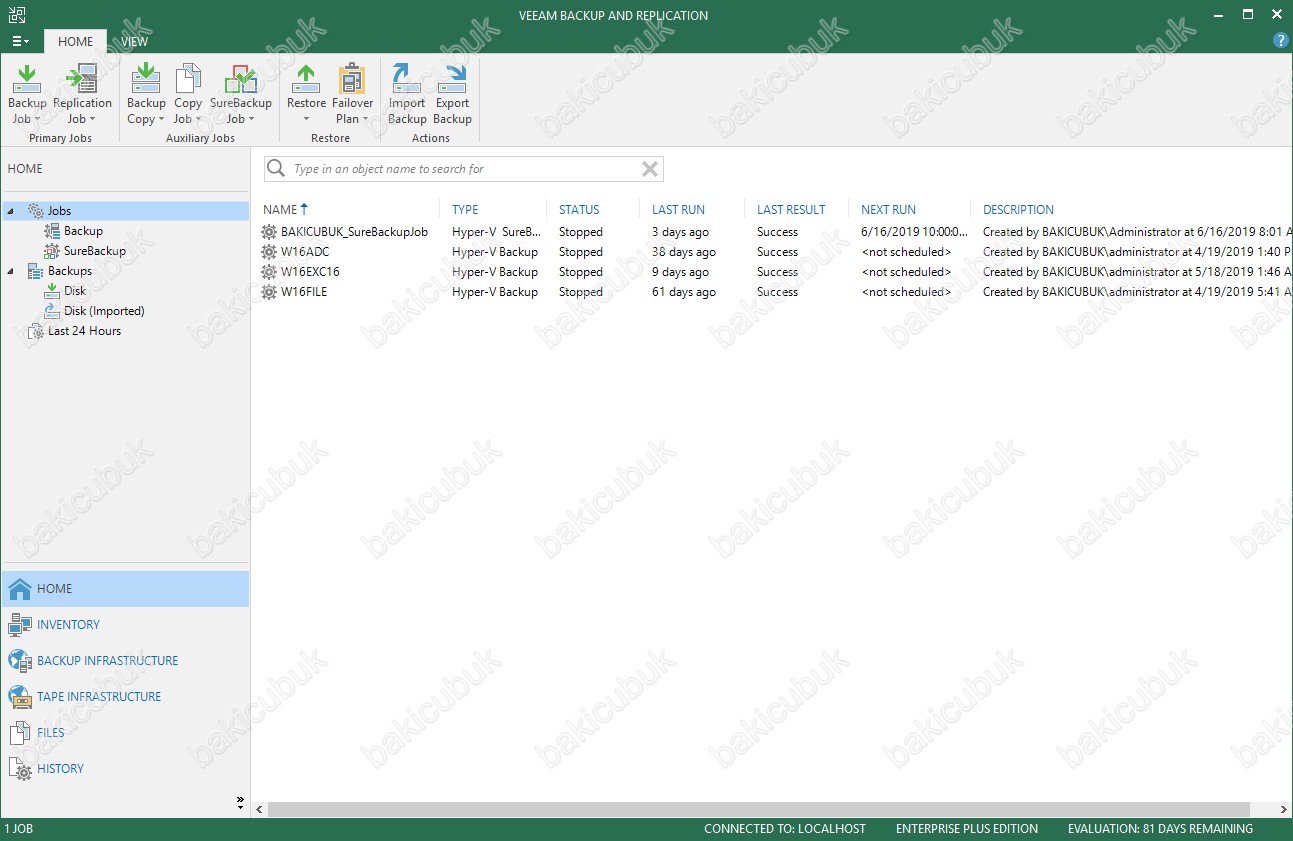Expand navigation pane options chevron
Viewport: 1293px width, 841px height.
click(x=240, y=801)
